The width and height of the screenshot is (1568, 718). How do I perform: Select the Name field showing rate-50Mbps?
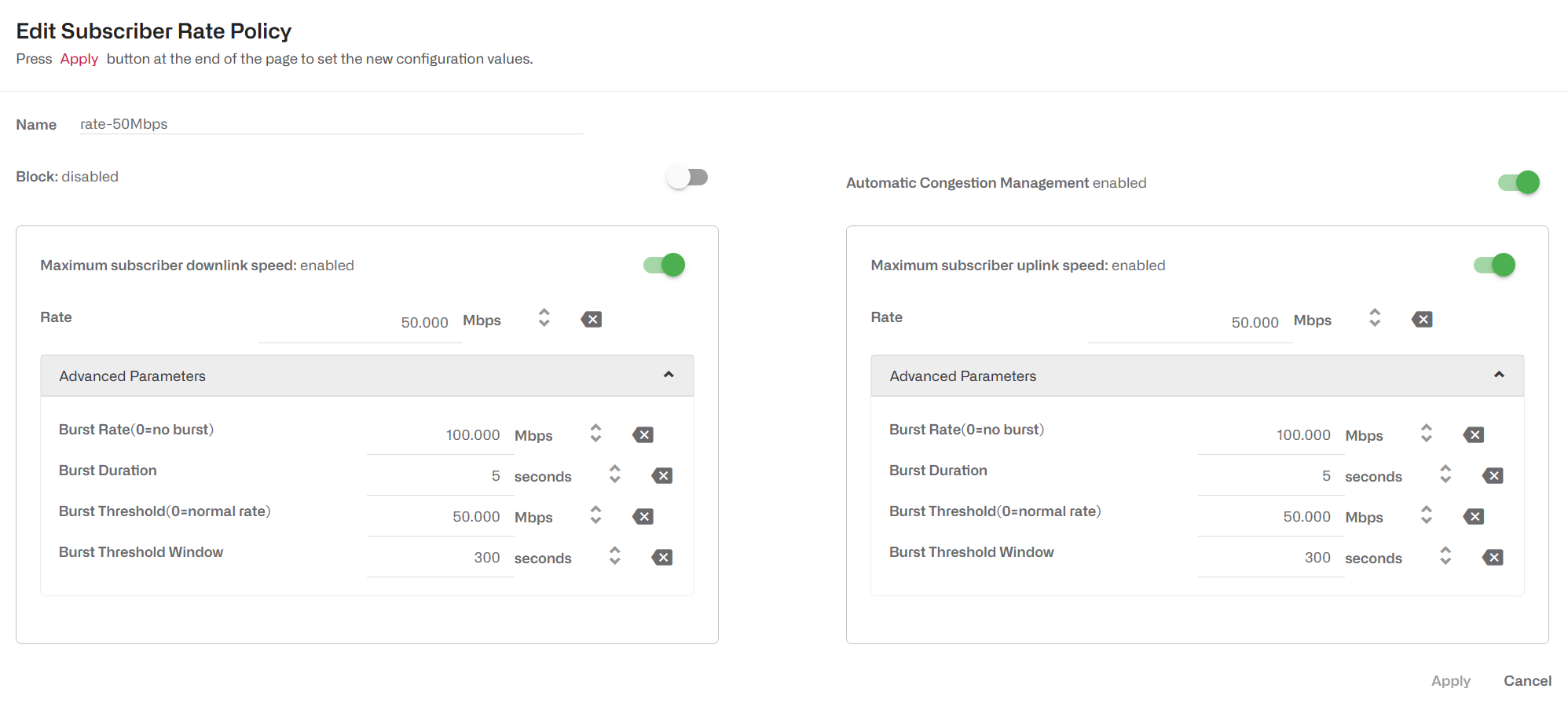click(330, 124)
